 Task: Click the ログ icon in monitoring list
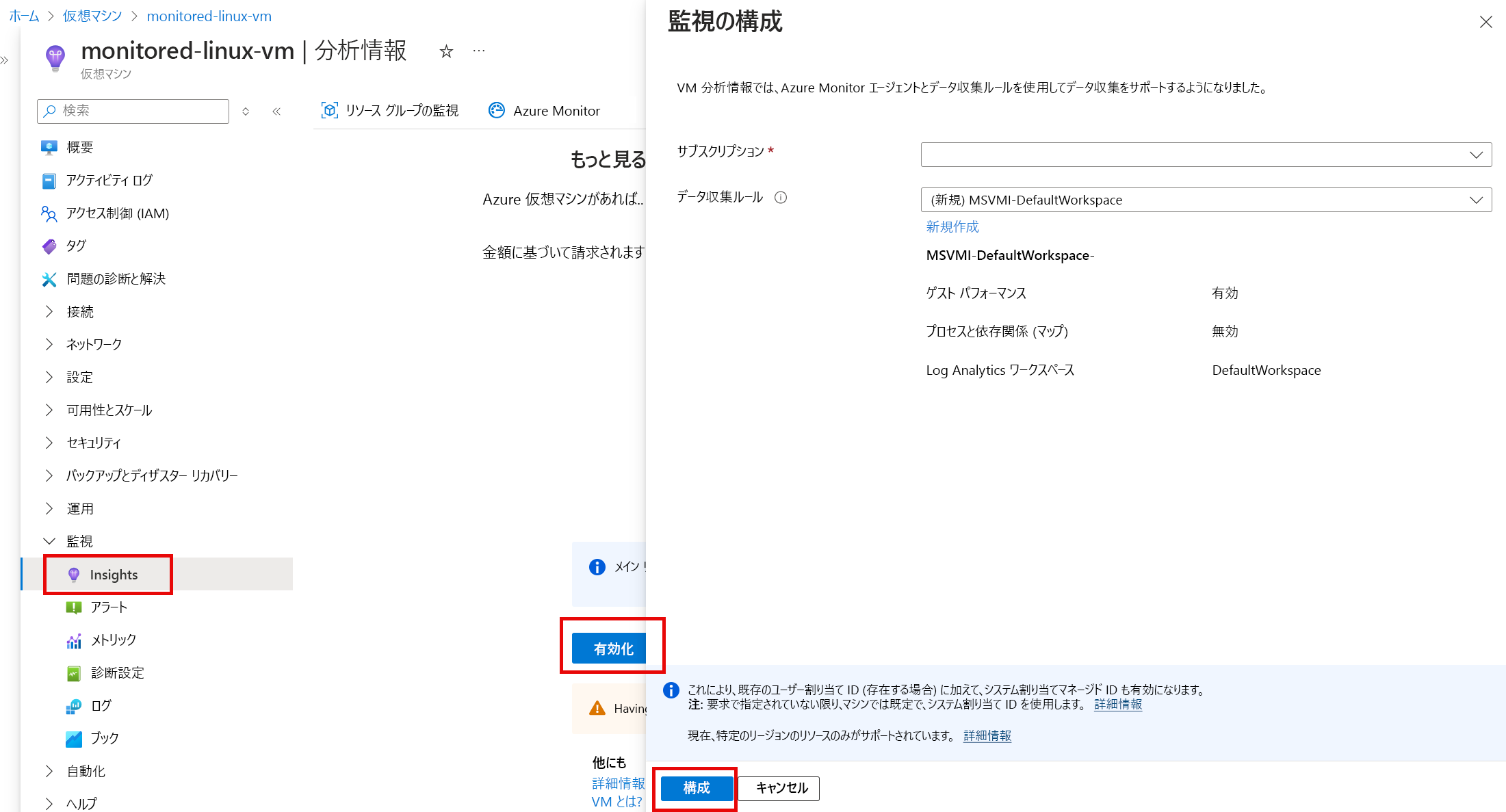click(x=74, y=706)
